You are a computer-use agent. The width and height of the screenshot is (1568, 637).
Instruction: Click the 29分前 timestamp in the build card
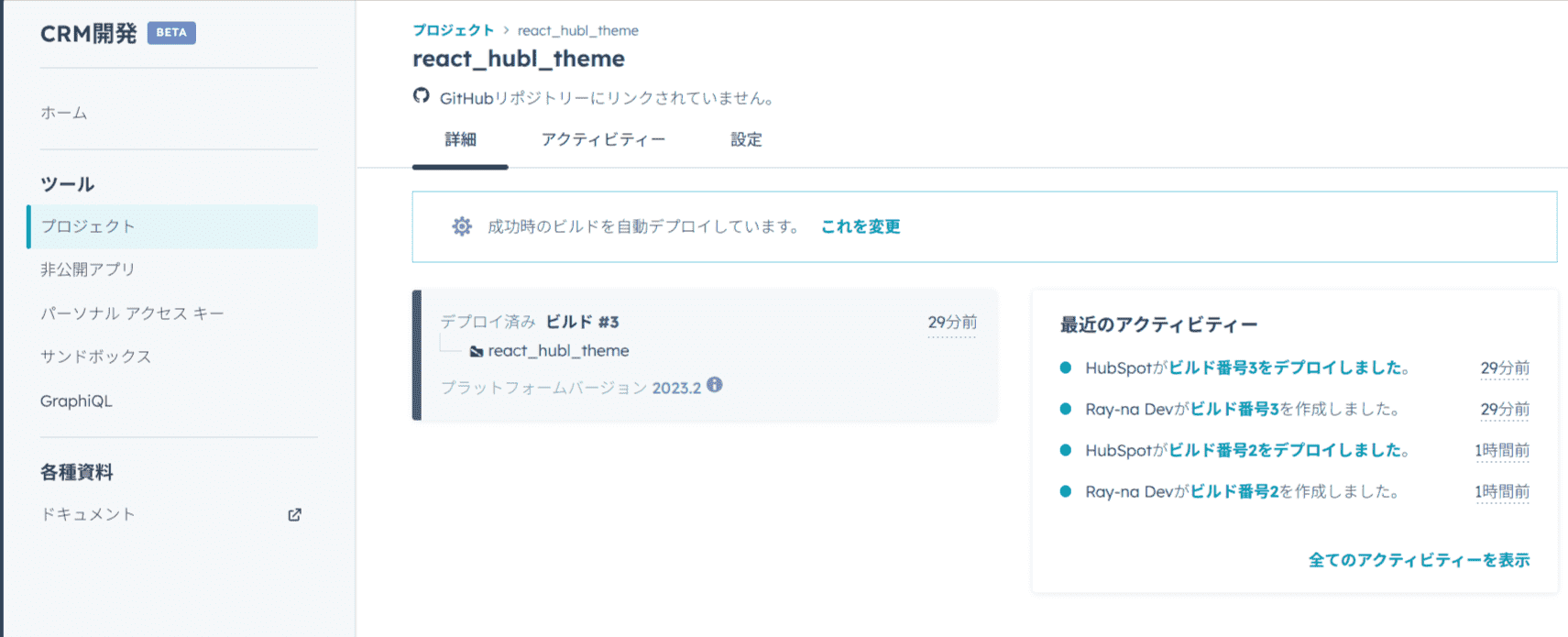pyautogui.click(x=952, y=323)
